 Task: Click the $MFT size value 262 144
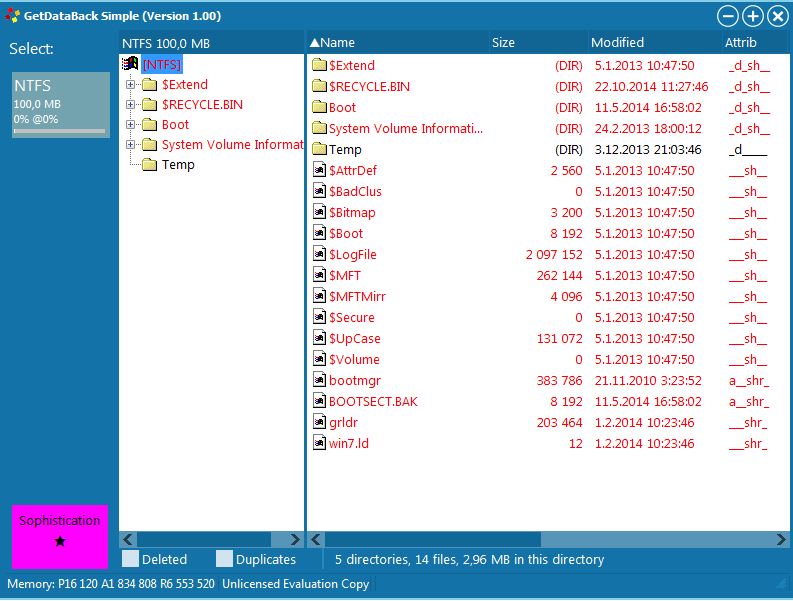coord(559,276)
